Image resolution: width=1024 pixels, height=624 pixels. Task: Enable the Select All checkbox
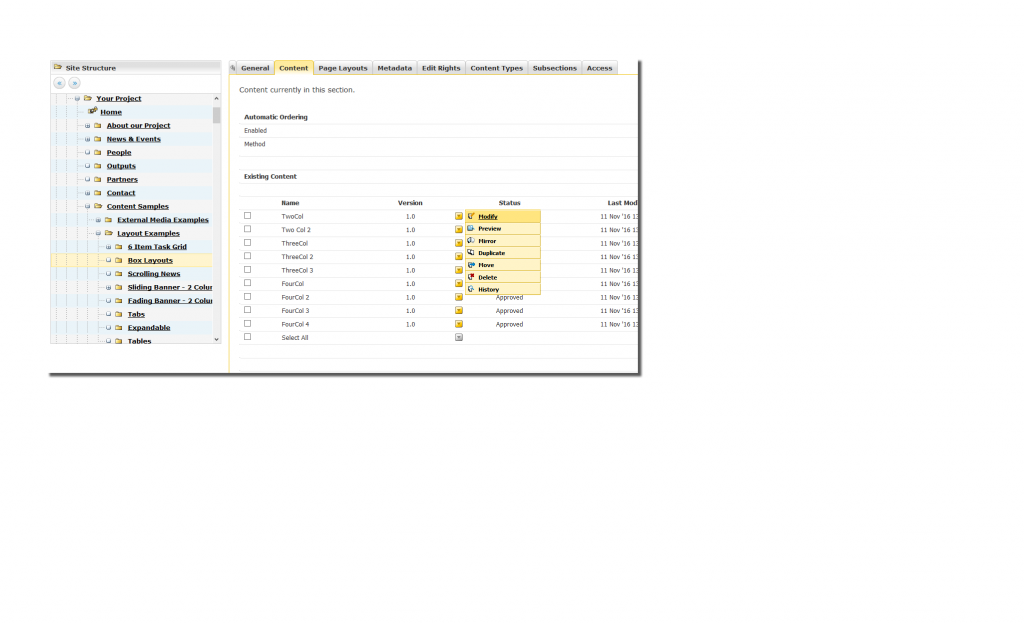[248, 337]
